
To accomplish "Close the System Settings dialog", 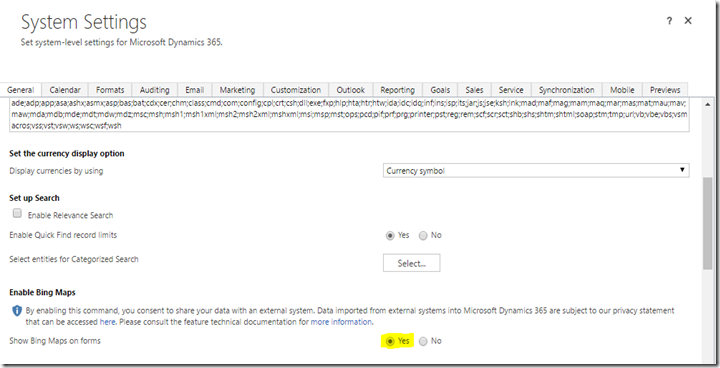I will [x=688, y=20].
